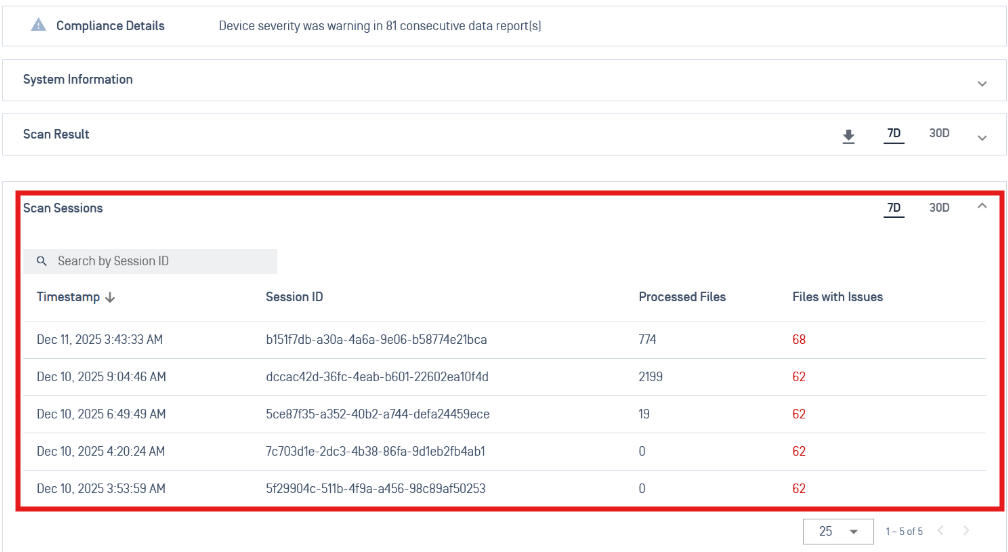This screenshot has height=552, width=1008.
Task: Select 30D range for Scan Result
Action: click(939, 133)
